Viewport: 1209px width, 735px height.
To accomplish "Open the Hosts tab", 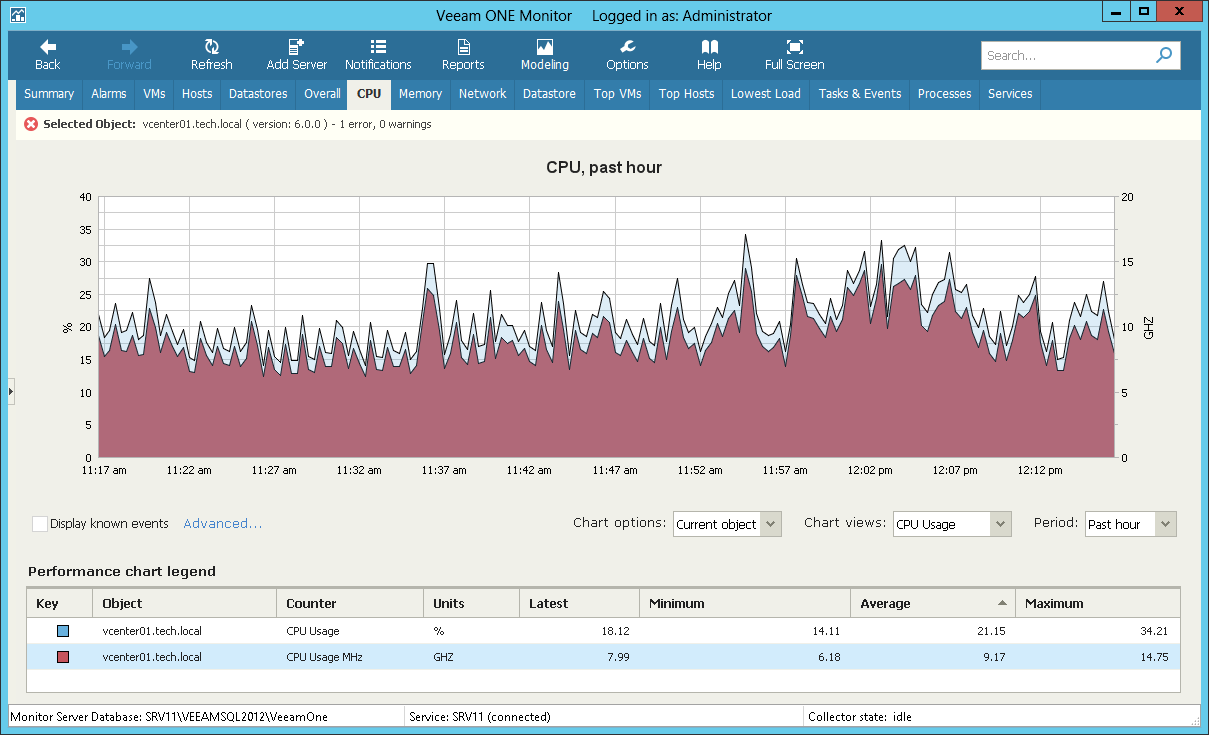I will coord(197,94).
